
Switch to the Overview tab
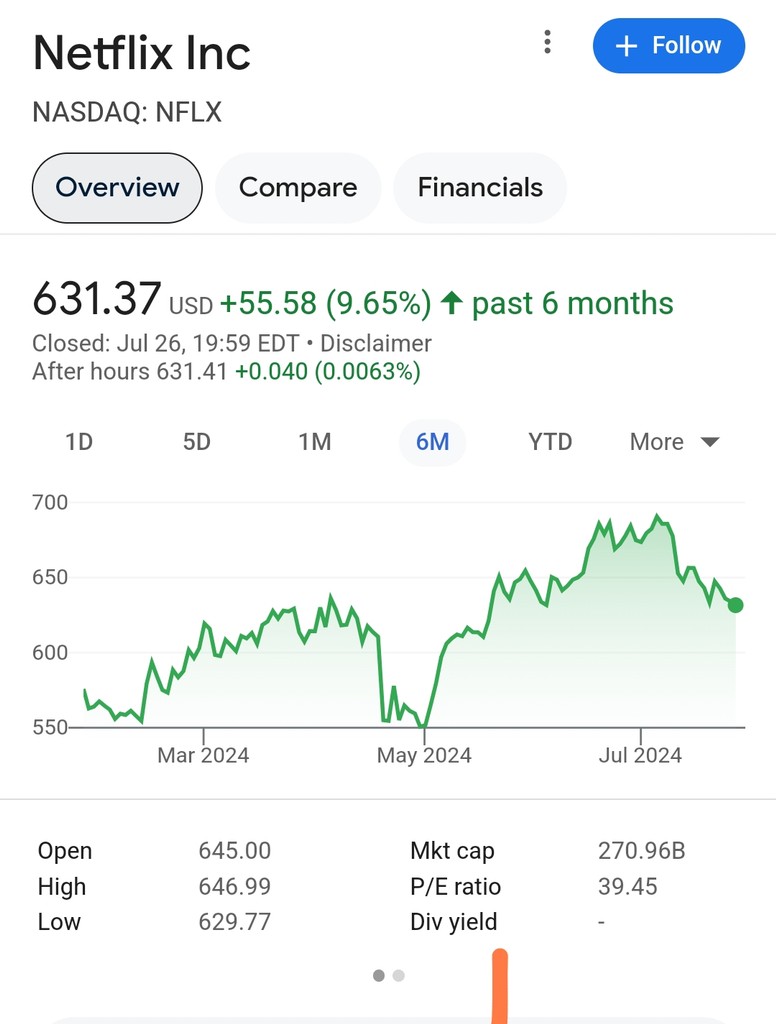coord(117,187)
